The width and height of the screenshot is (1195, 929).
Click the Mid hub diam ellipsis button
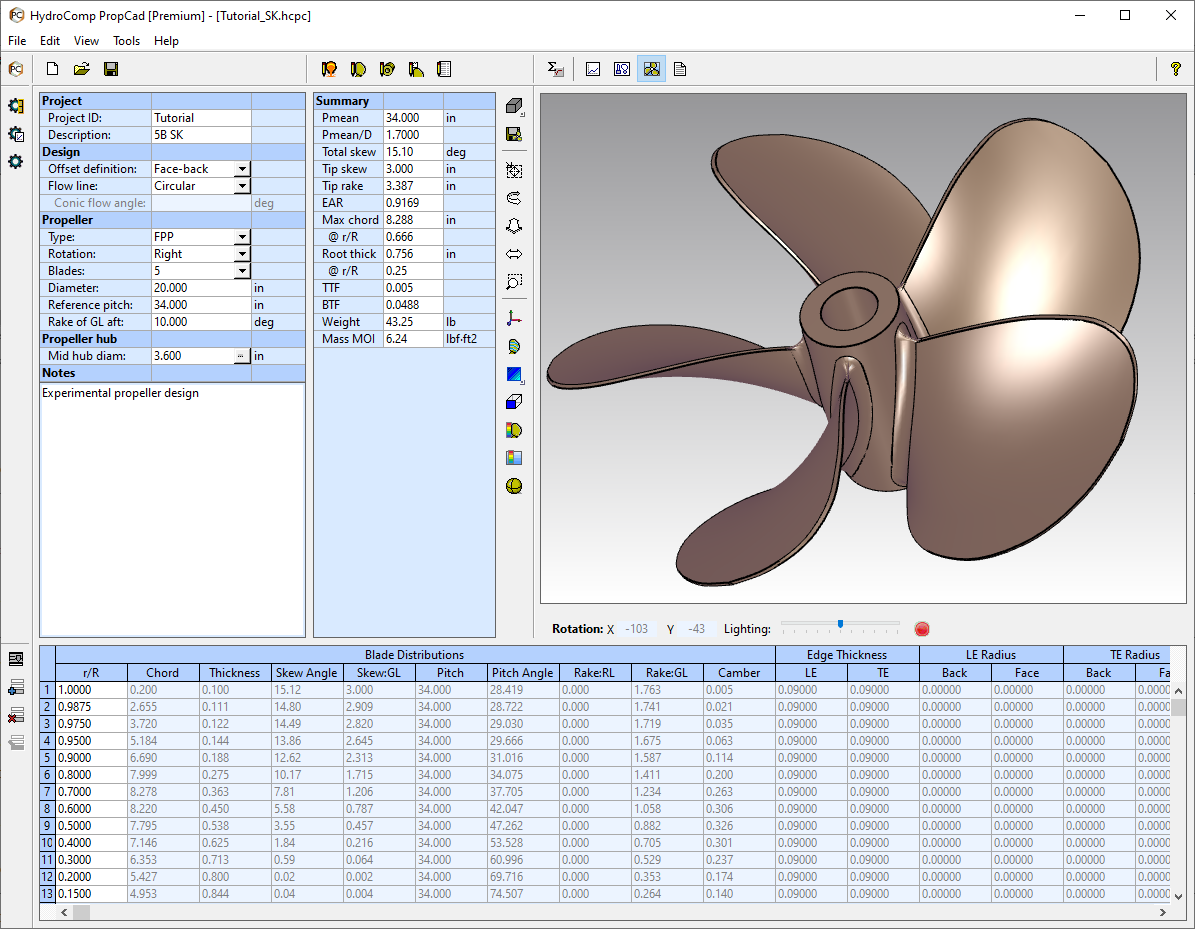[240, 356]
